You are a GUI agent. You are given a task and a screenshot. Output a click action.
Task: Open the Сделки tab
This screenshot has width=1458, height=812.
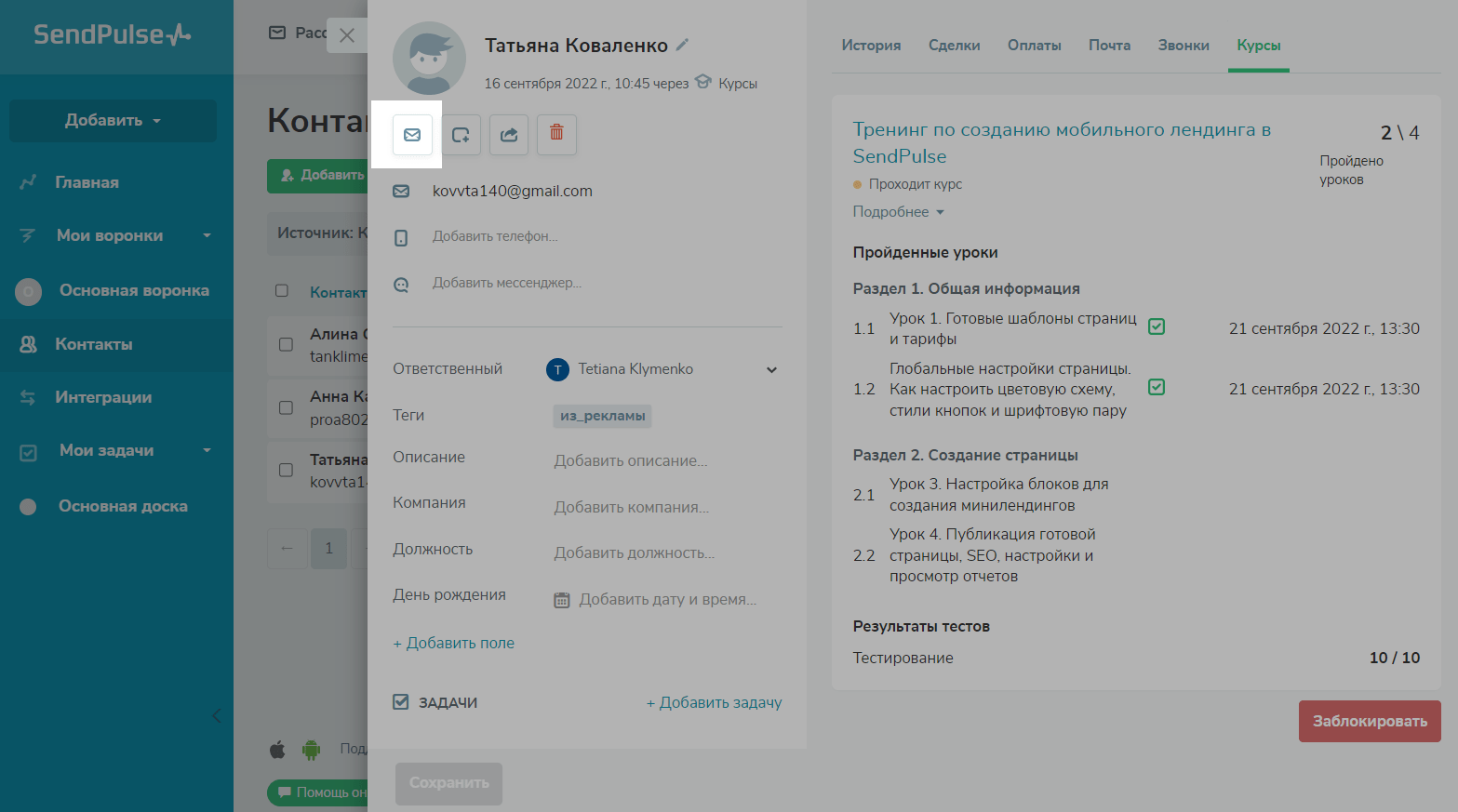pyautogui.click(x=954, y=46)
